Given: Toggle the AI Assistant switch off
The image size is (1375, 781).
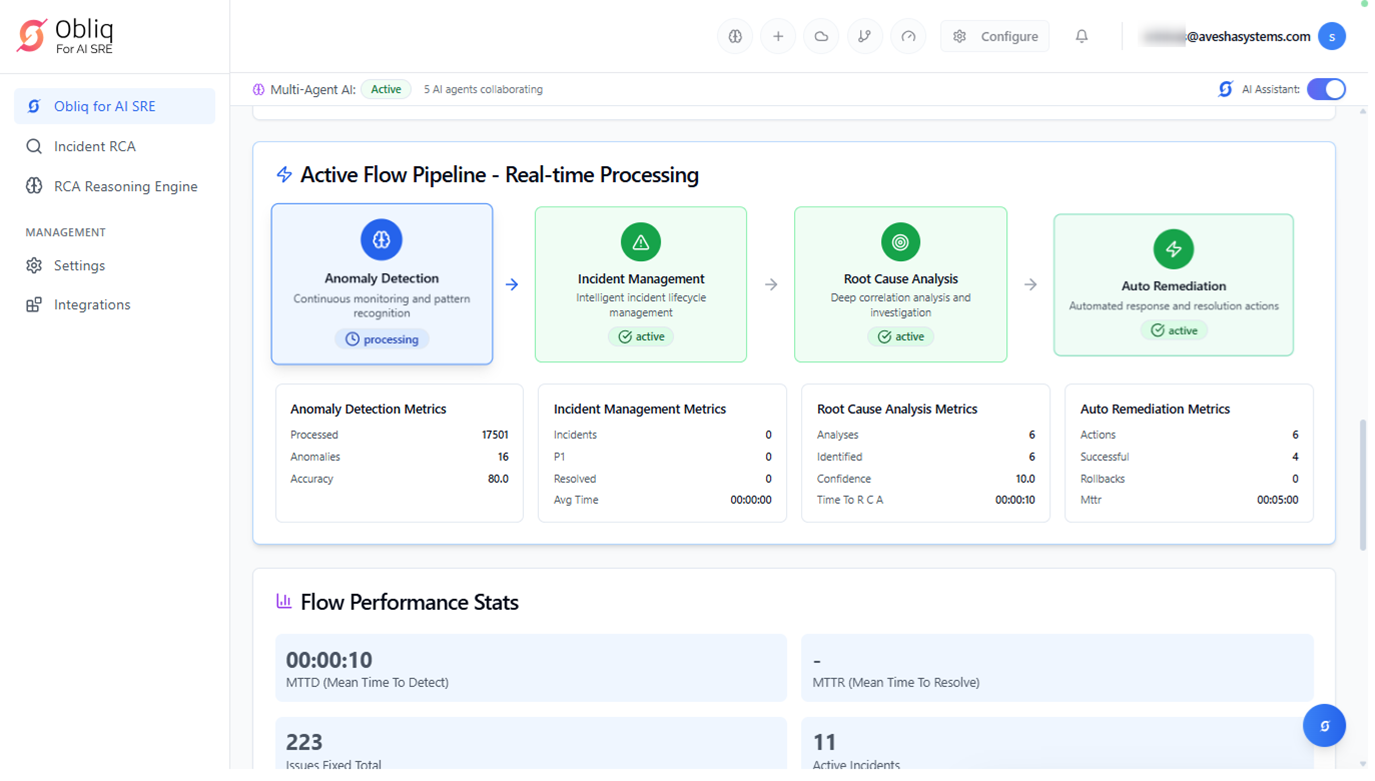Looking at the screenshot, I should point(1326,89).
